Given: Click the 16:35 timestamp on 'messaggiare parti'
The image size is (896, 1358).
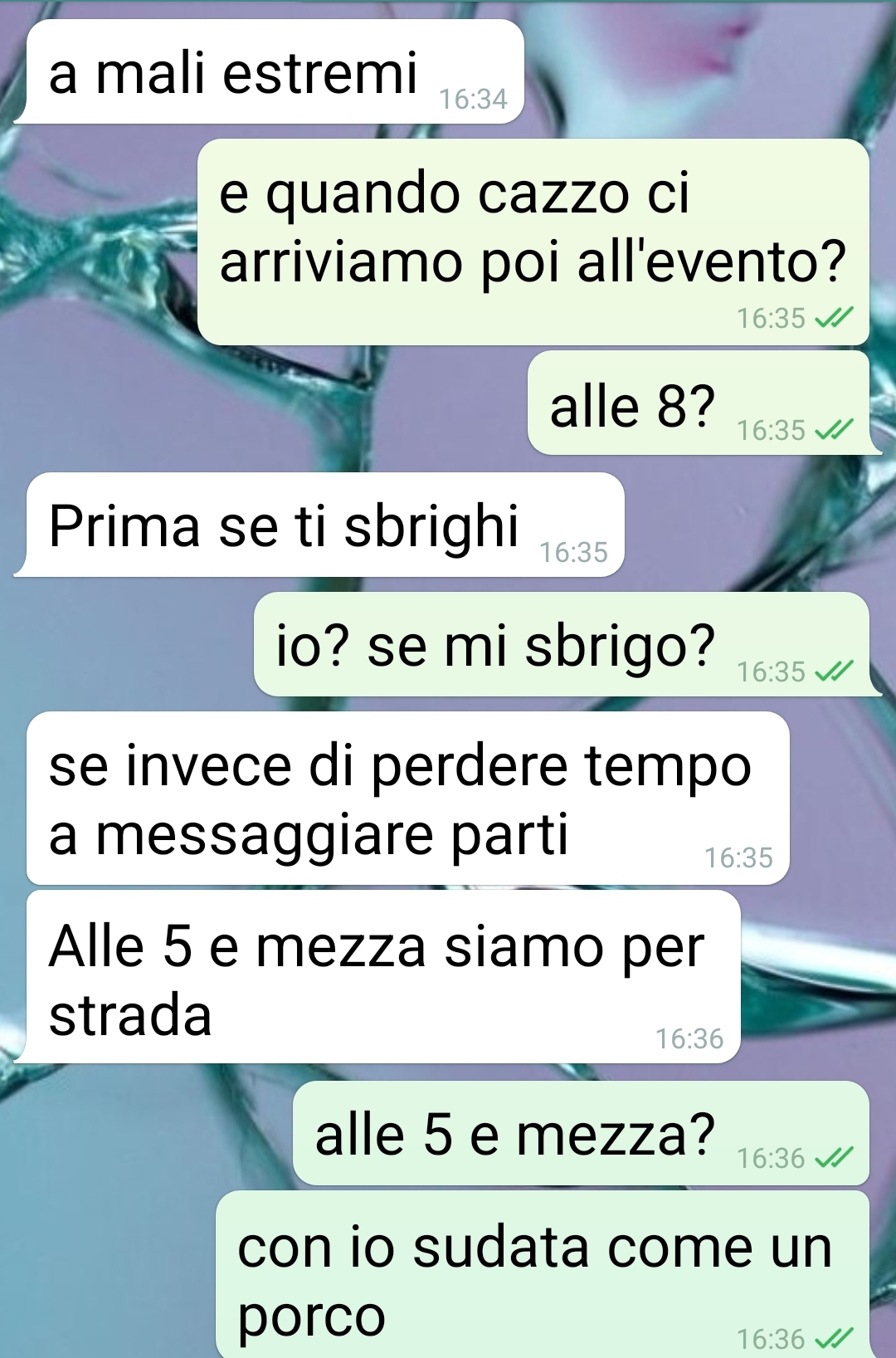Looking at the screenshot, I should (738, 857).
